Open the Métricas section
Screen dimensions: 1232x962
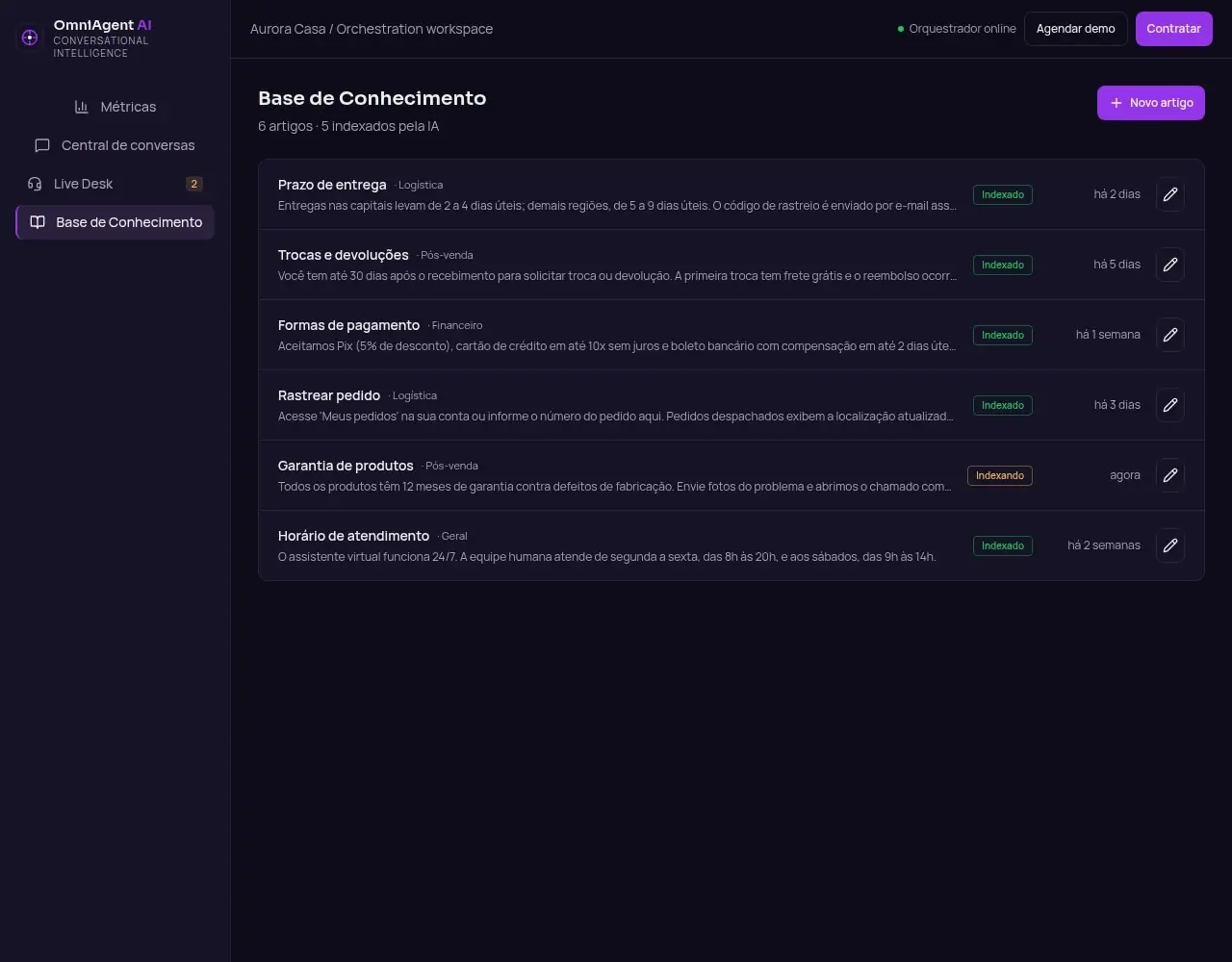coord(115,107)
